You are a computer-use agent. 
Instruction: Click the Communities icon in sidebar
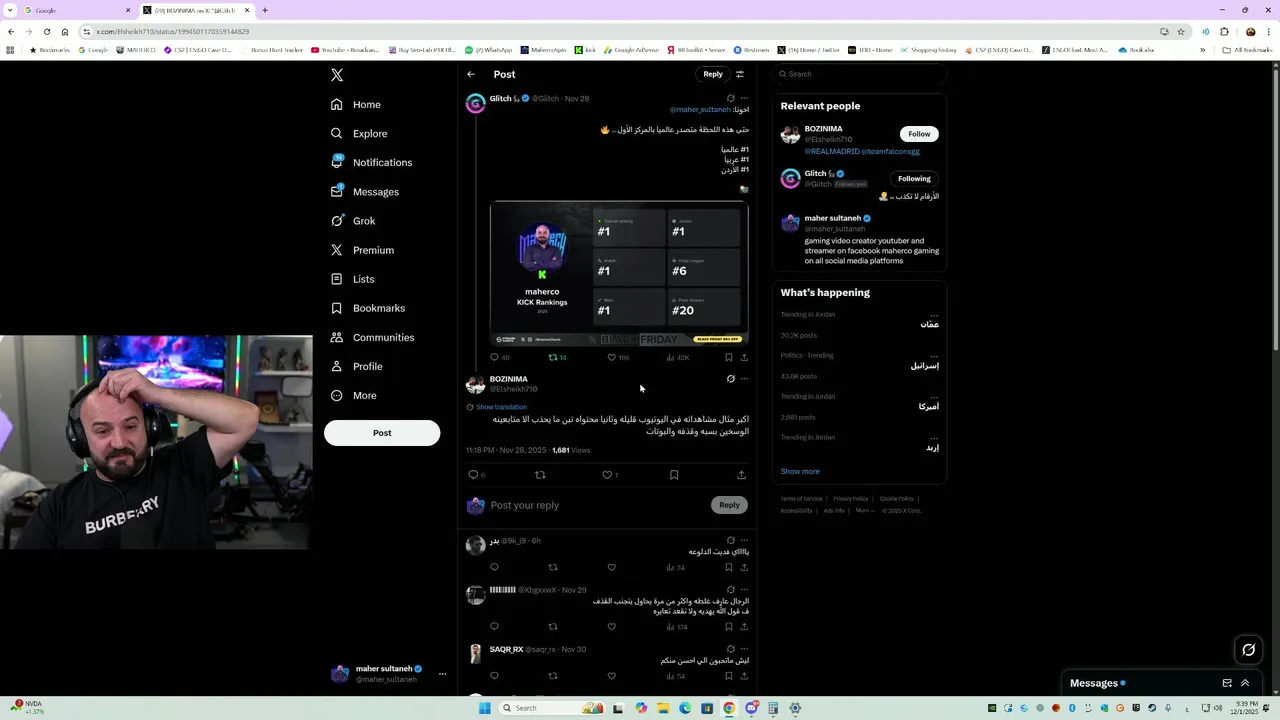tap(337, 337)
